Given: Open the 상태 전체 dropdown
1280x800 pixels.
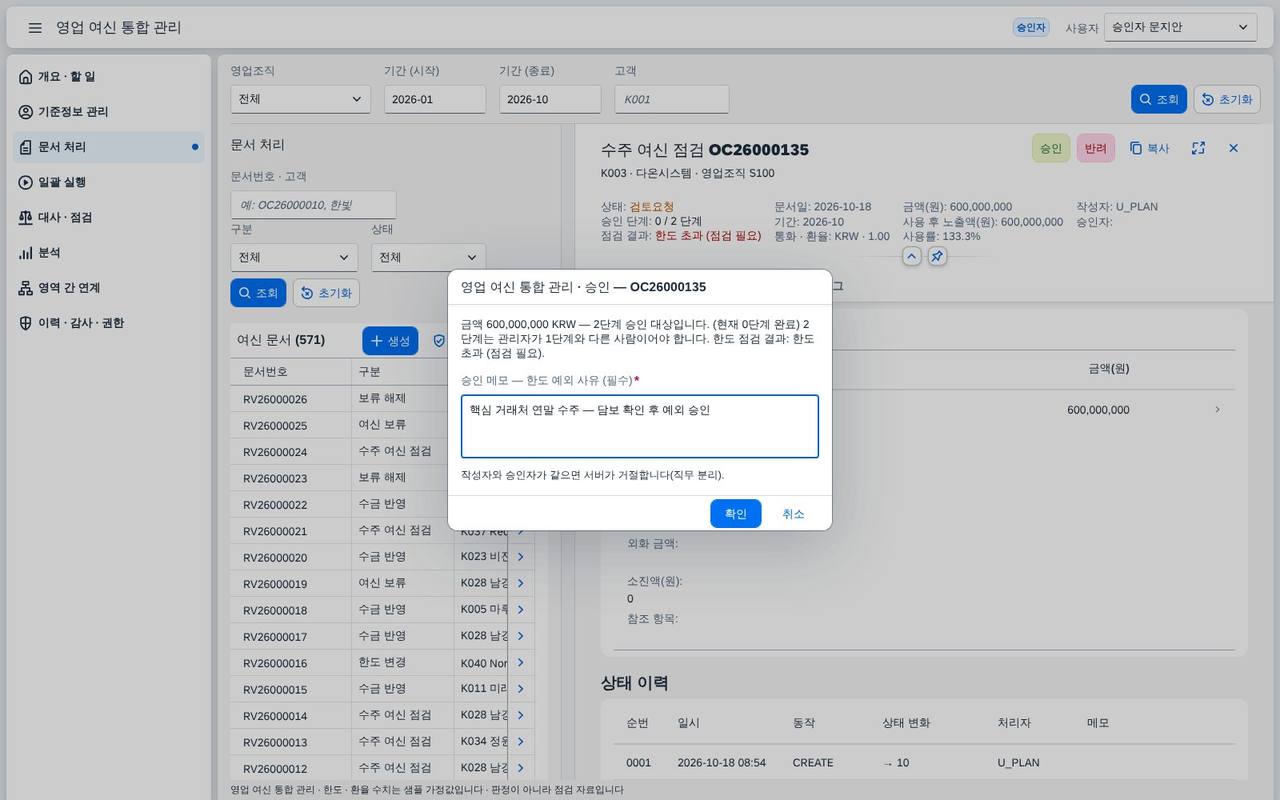Looking at the screenshot, I should click(428, 257).
